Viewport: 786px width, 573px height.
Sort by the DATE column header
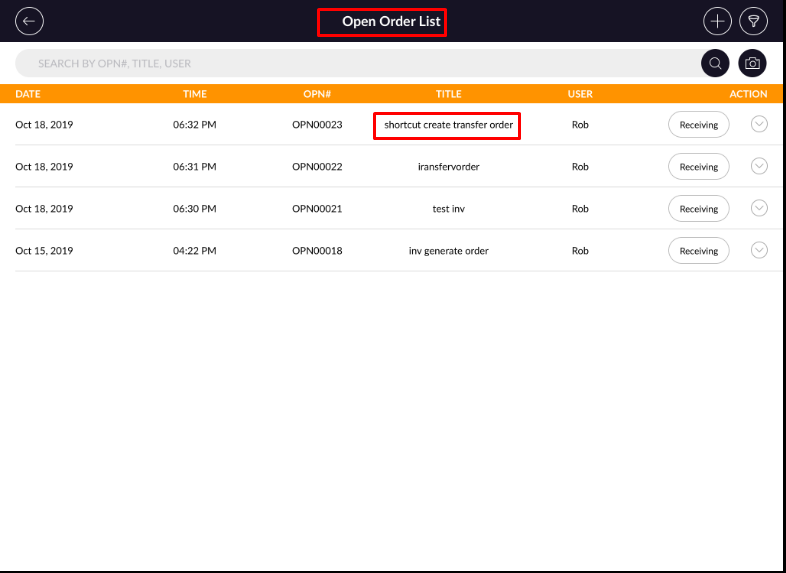click(28, 94)
